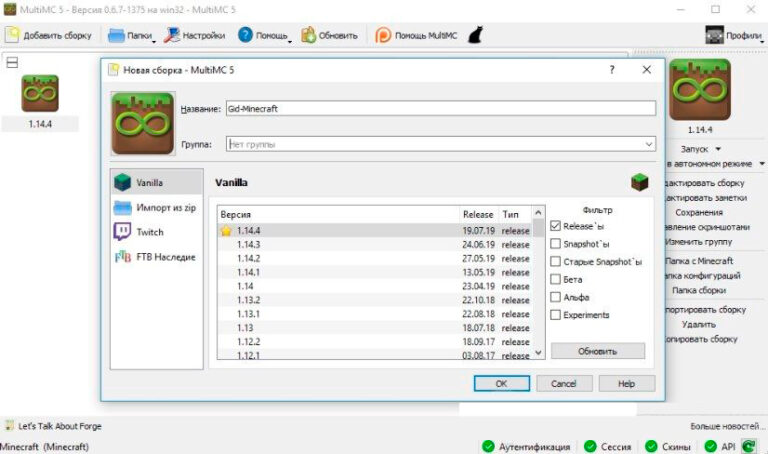
Task: Select the Vanilla tab in sidebar
Action: click(150, 183)
